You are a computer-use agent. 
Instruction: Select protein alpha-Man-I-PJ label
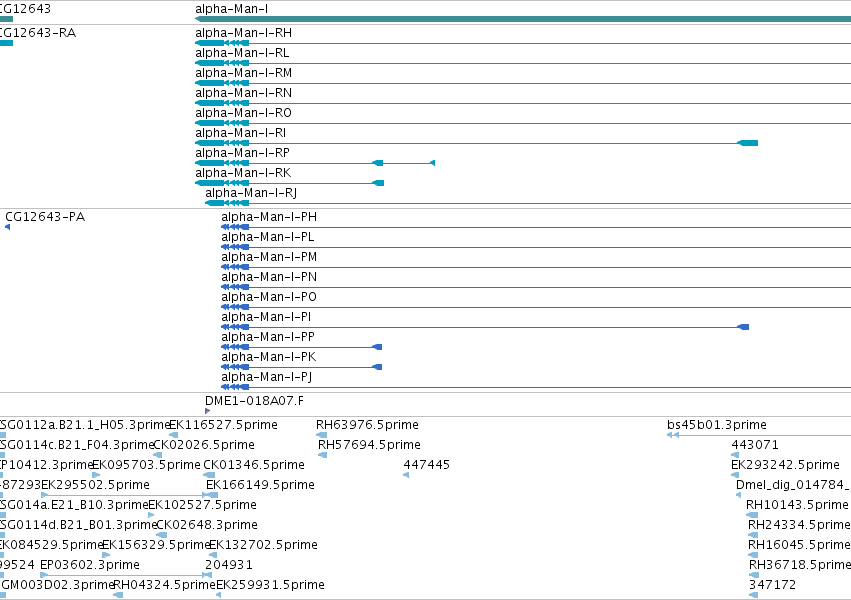[266, 378]
